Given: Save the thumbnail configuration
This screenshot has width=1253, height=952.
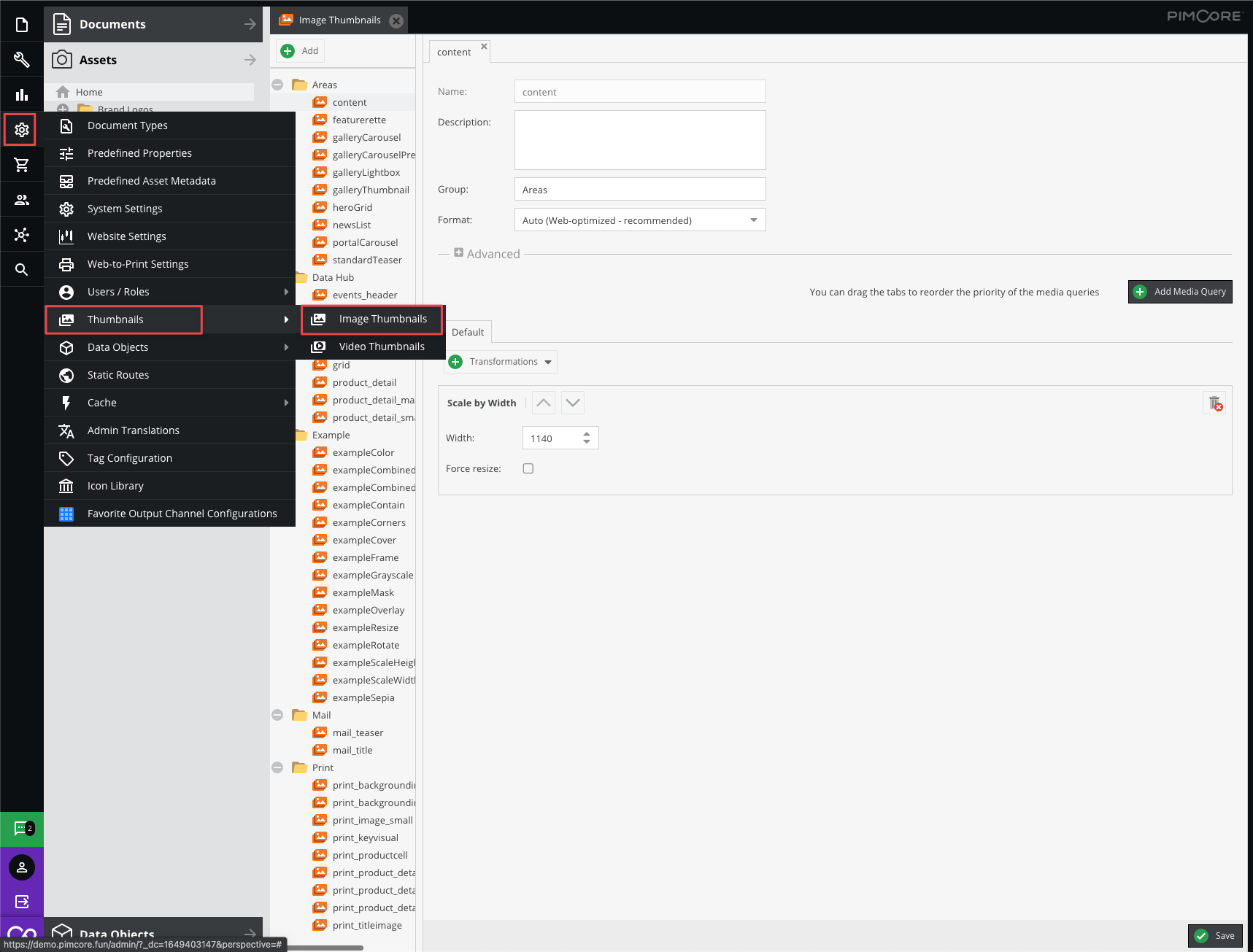Looking at the screenshot, I should click(1215, 936).
